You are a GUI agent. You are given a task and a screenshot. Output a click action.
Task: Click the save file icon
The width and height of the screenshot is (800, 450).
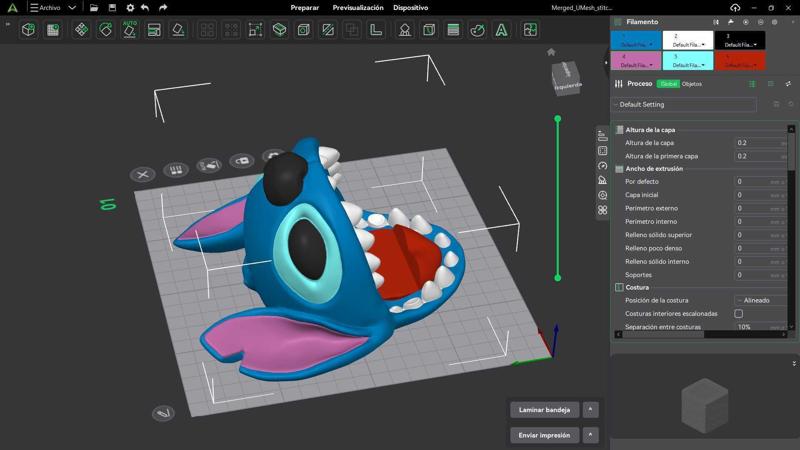pyautogui.click(x=111, y=8)
